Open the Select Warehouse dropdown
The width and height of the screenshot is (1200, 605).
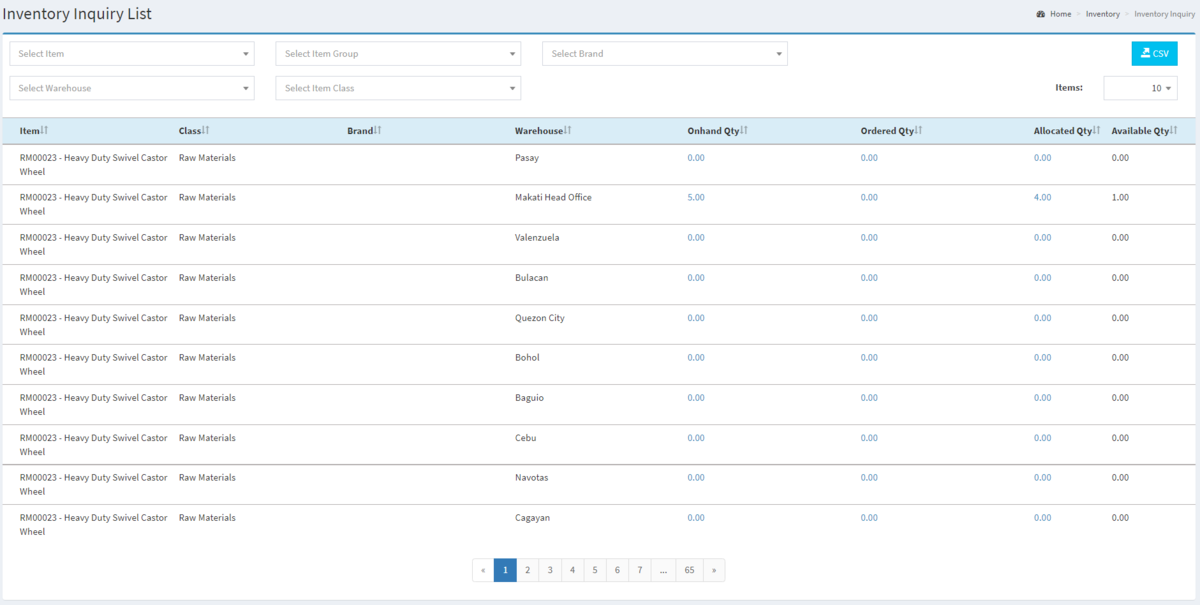(131, 88)
